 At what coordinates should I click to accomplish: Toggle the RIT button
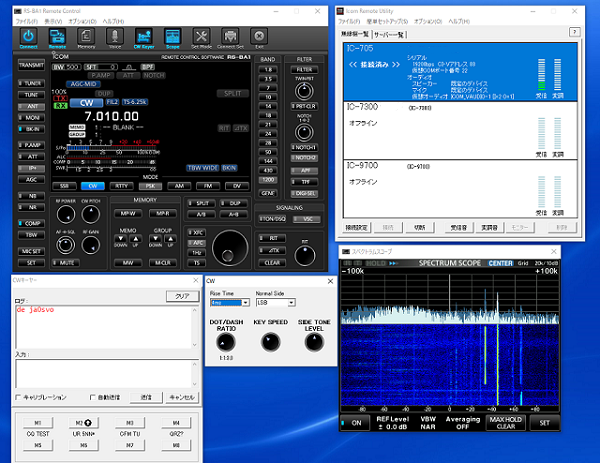pyautogui.click(x=272, y=238)
